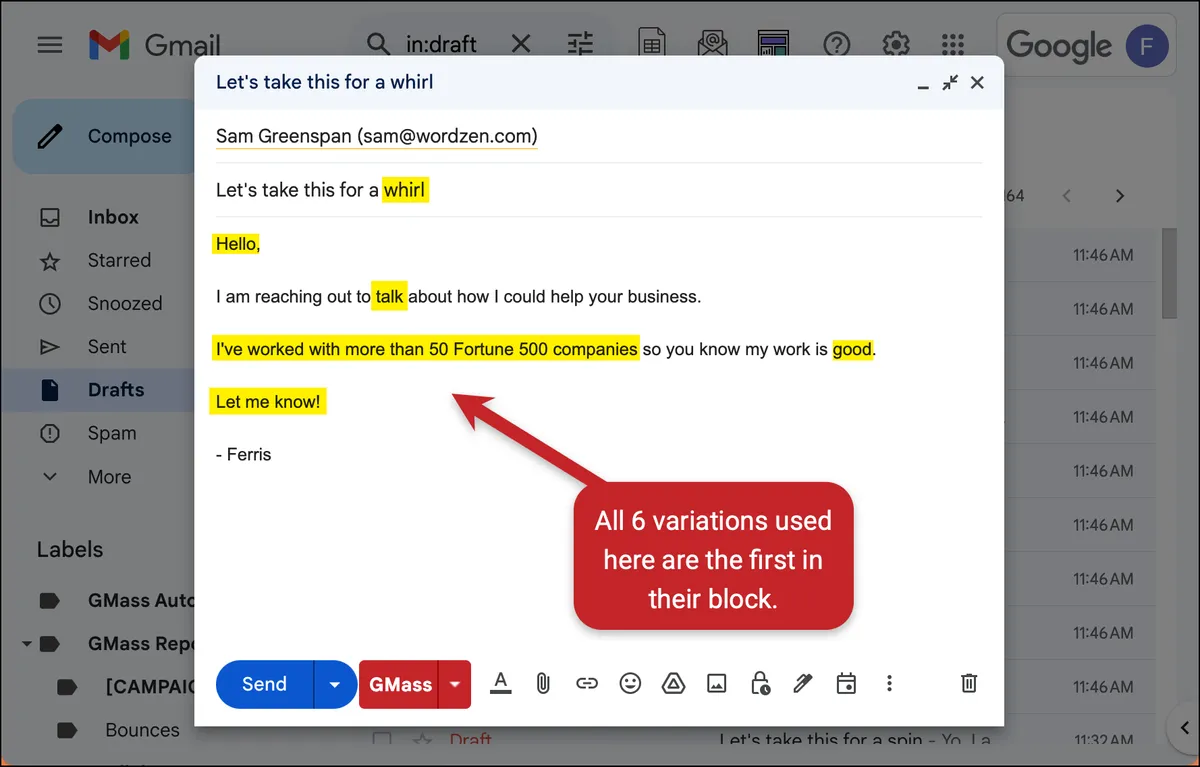Viewport: 1200px width, 767px height.
Task: Insert an emoji in the email
Action: 630,684
